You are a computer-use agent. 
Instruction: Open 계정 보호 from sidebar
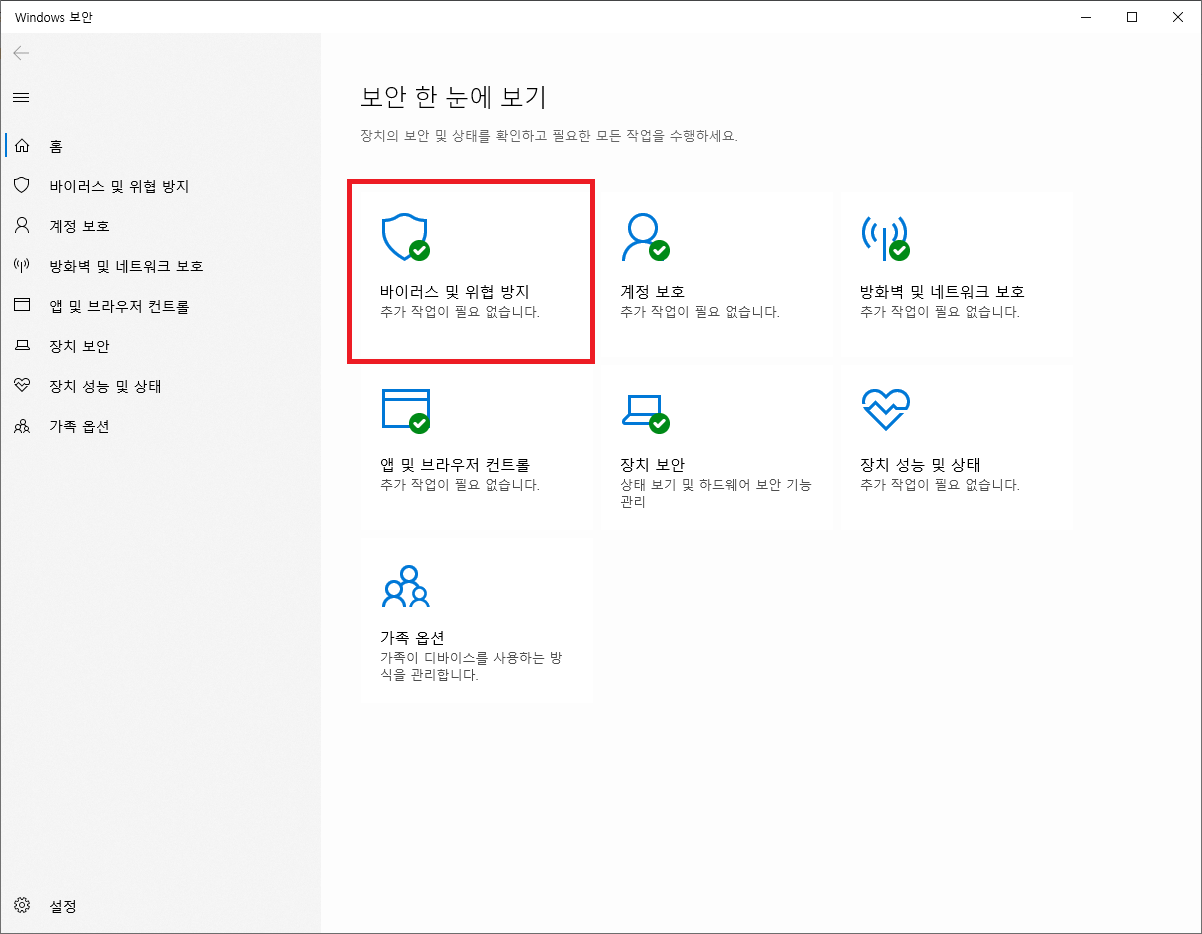pos(160,226)
